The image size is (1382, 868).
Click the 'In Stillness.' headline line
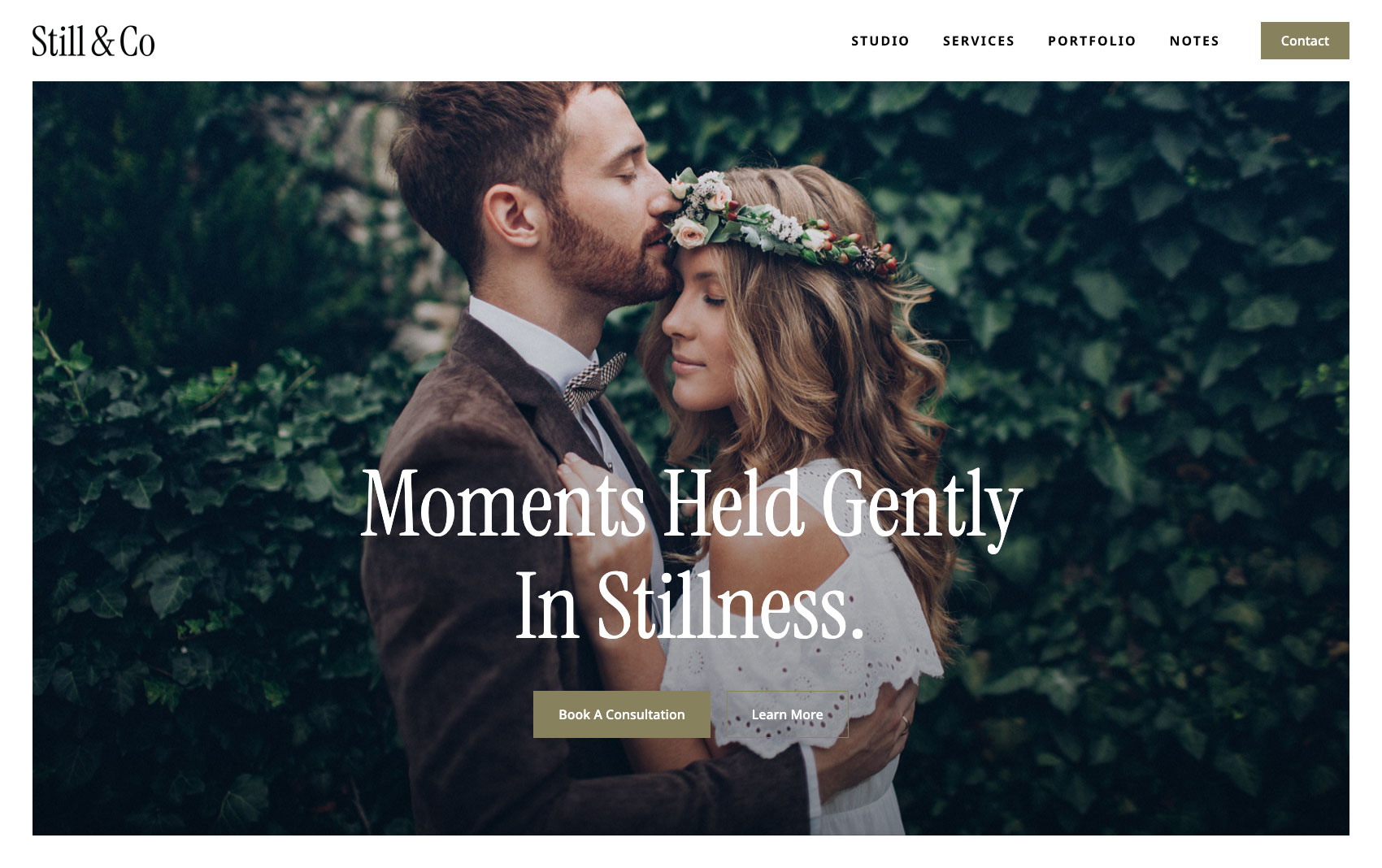(x=689, y=605)
